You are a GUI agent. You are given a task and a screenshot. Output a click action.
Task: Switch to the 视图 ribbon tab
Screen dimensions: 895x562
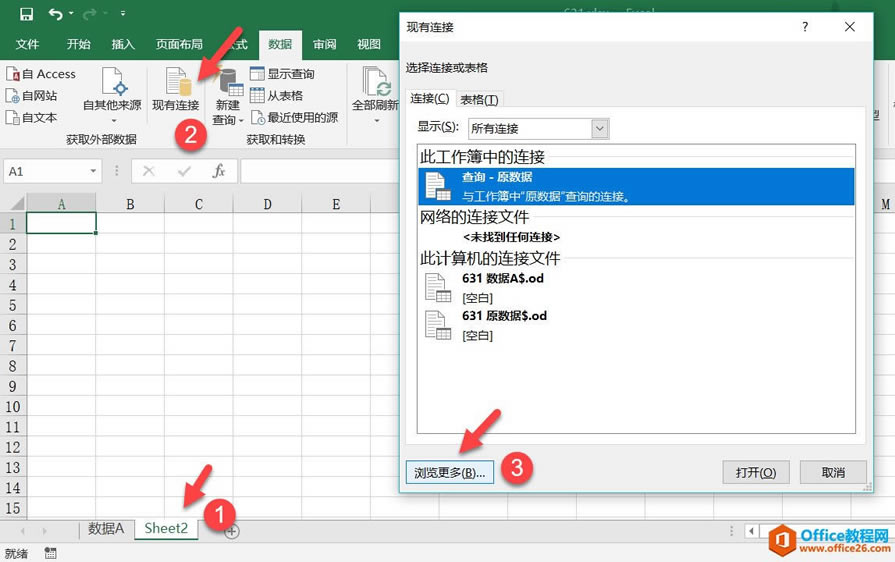pyautogui.click(x=369, y=44)
